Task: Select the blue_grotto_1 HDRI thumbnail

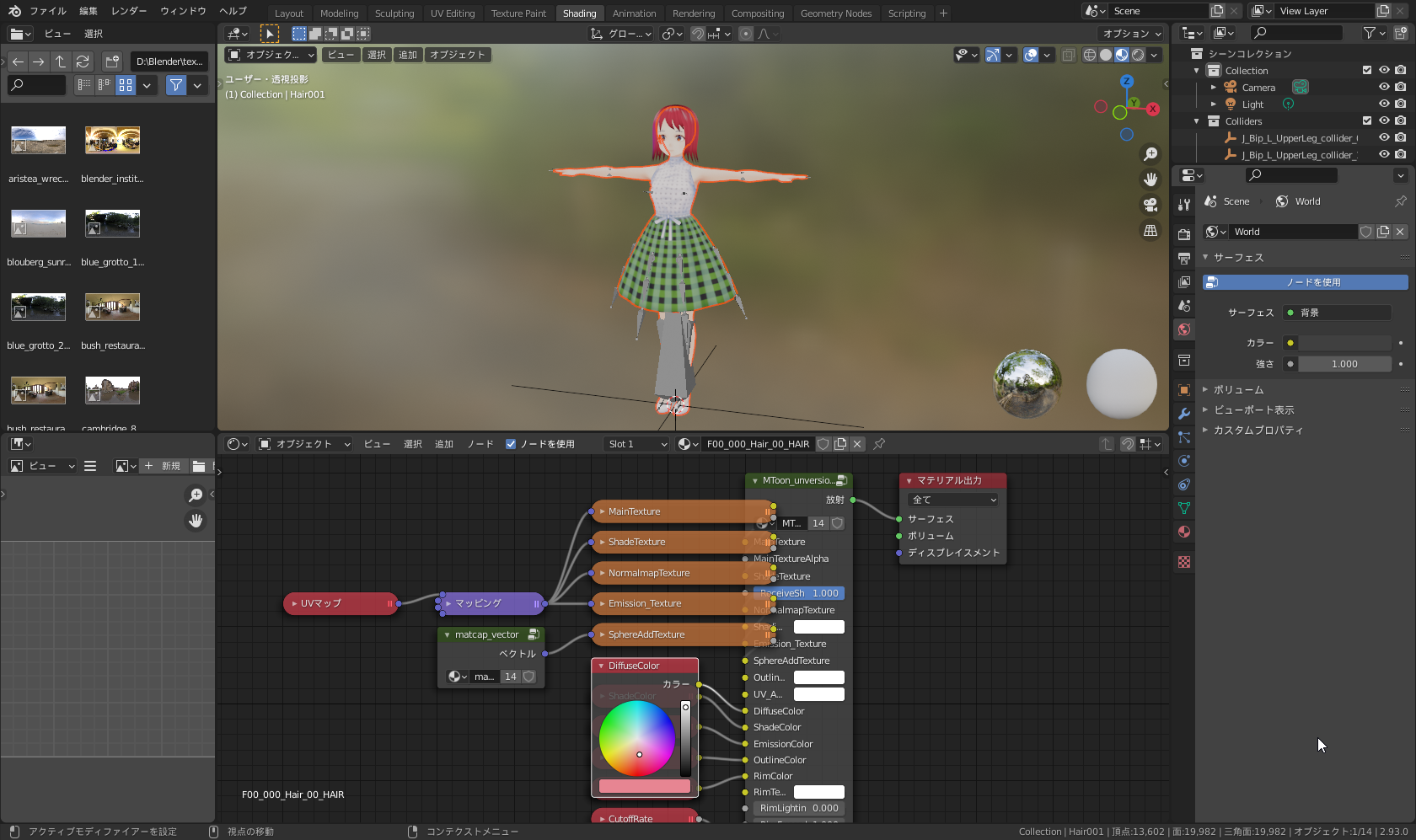Action: (112, 225)
